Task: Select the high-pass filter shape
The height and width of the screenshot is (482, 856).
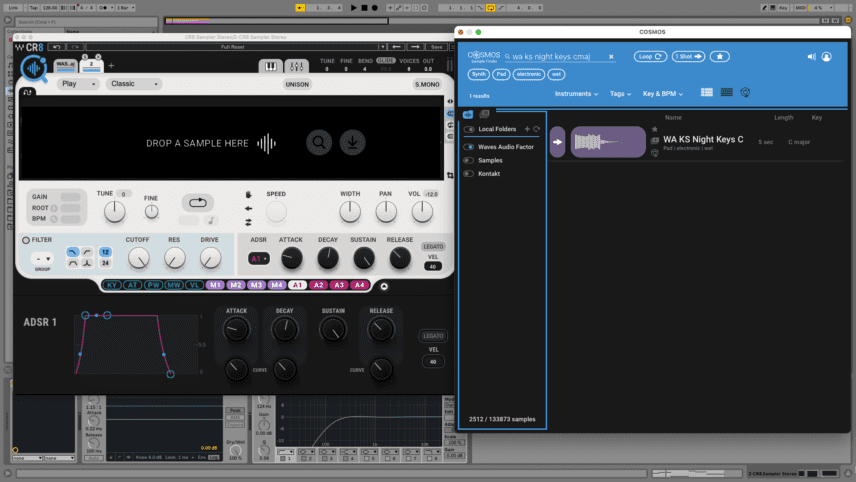Action: pos(87,252)
